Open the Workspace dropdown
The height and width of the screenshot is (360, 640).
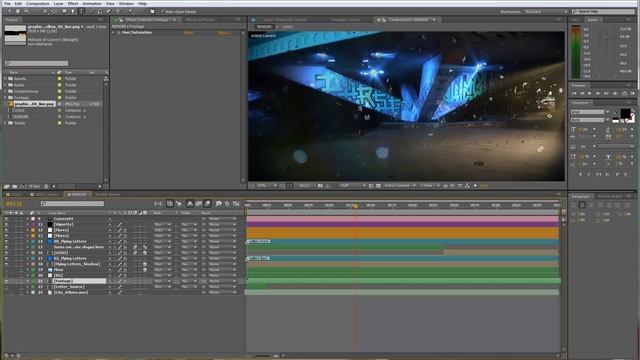point(545,11)
